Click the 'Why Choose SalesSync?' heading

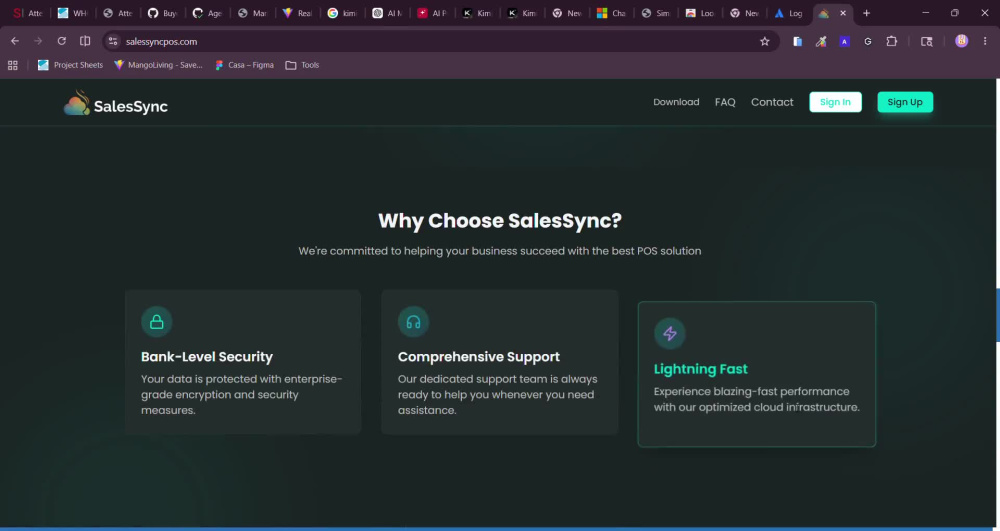pyautogui.click(x=500, y=221)
